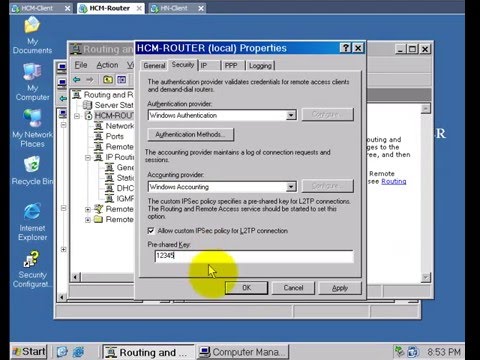This screenshot has height=360, width=480.
Task: Switch to HN-Client session tab
Action: (x=178, y=8)
